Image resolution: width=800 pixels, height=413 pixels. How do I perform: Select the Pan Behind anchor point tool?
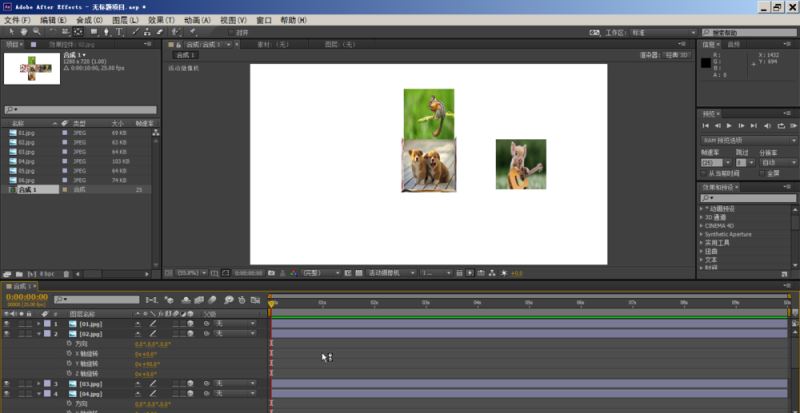(x=78, y=32)
